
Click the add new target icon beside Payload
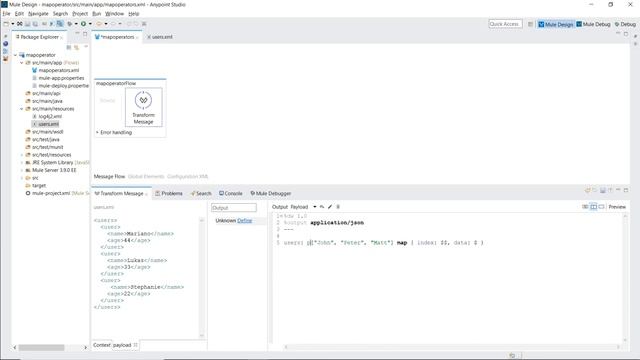pos(322,207)
